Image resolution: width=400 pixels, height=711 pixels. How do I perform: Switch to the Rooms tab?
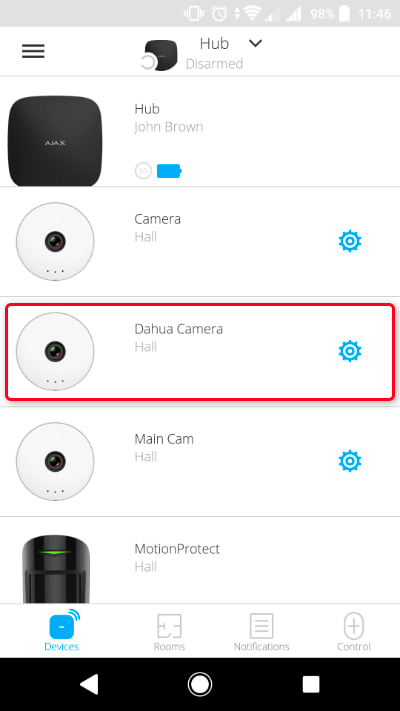169,631
